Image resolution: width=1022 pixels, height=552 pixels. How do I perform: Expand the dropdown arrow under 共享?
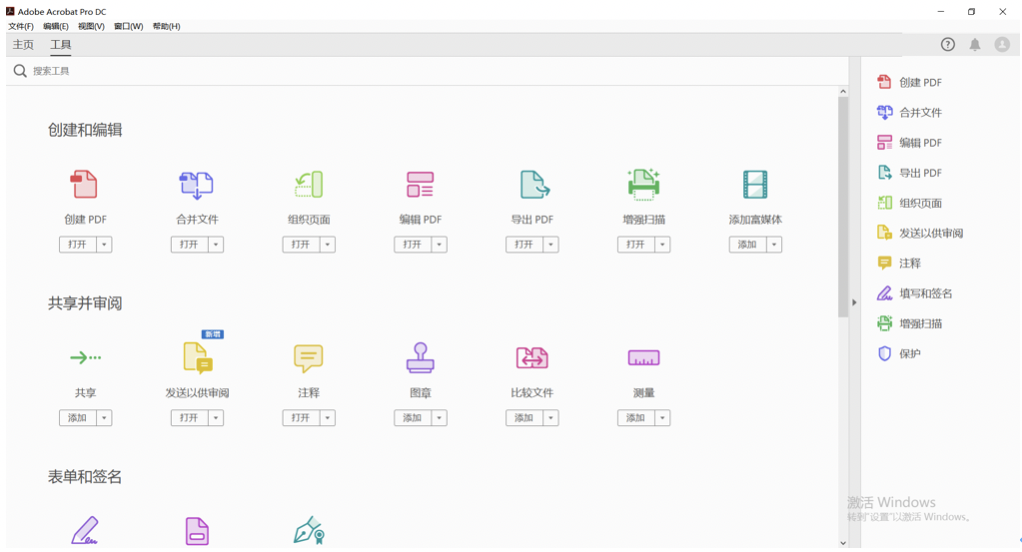[x=104, y=418]
